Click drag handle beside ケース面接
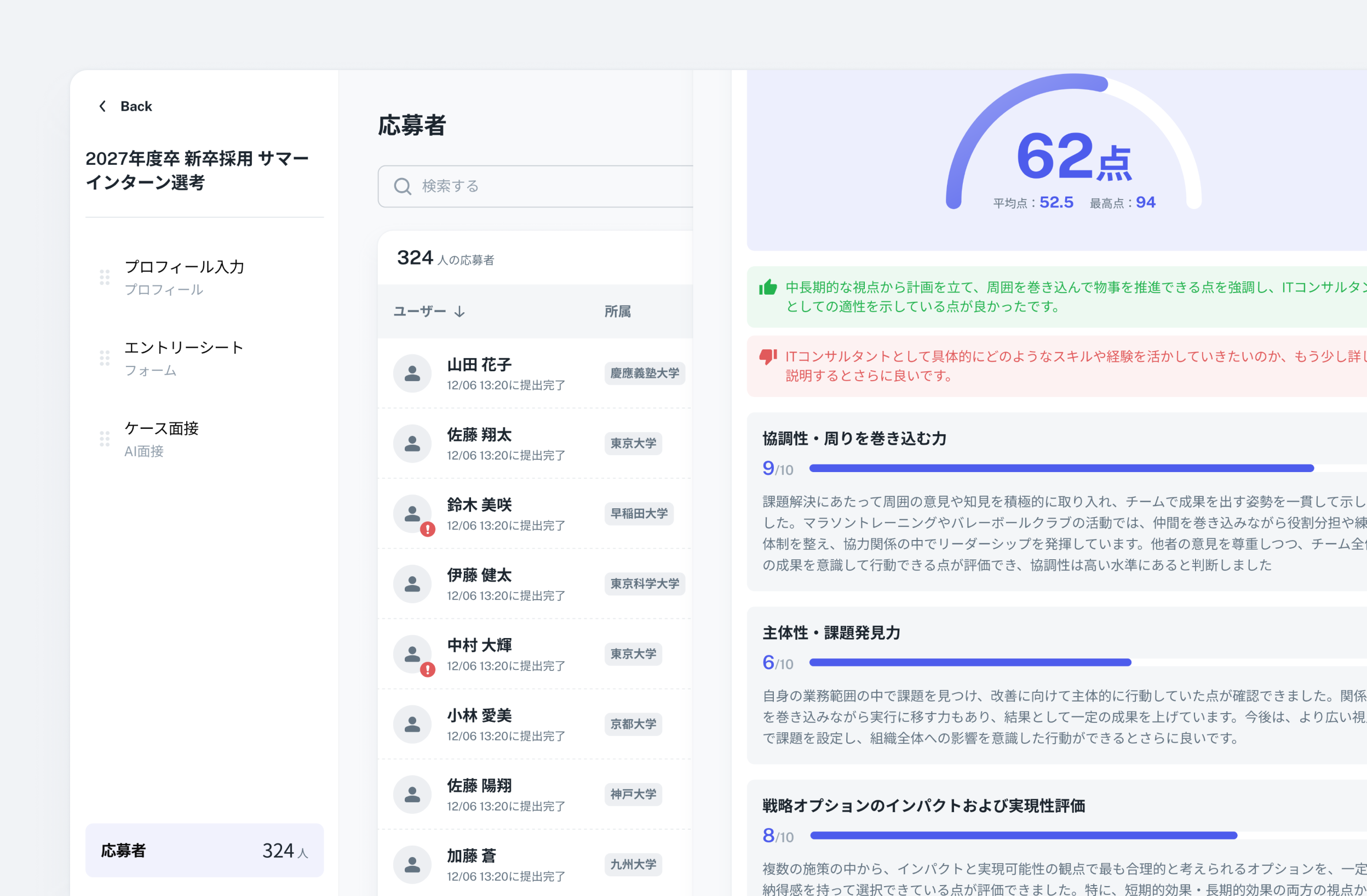 pos(105,439)
